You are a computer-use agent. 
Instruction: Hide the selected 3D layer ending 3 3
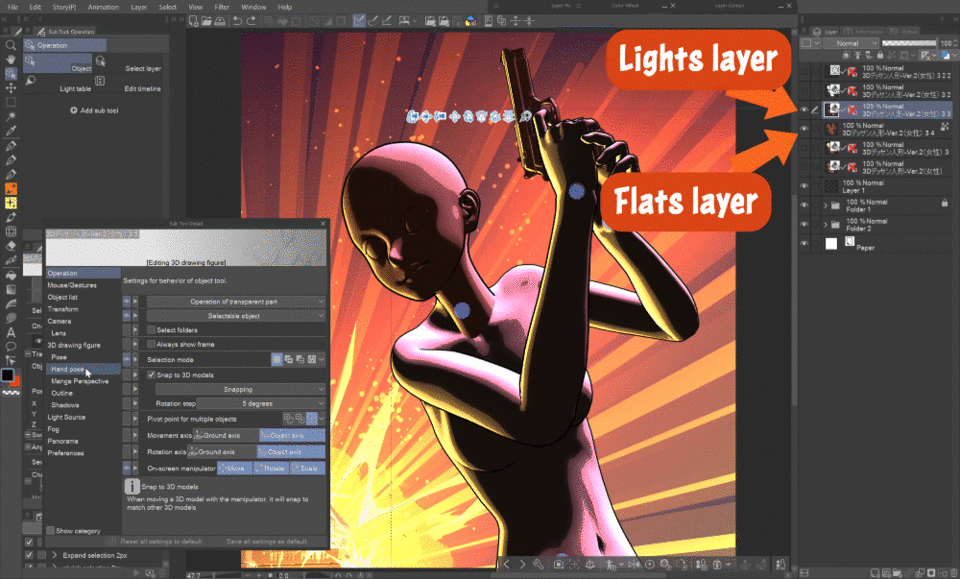804,110
